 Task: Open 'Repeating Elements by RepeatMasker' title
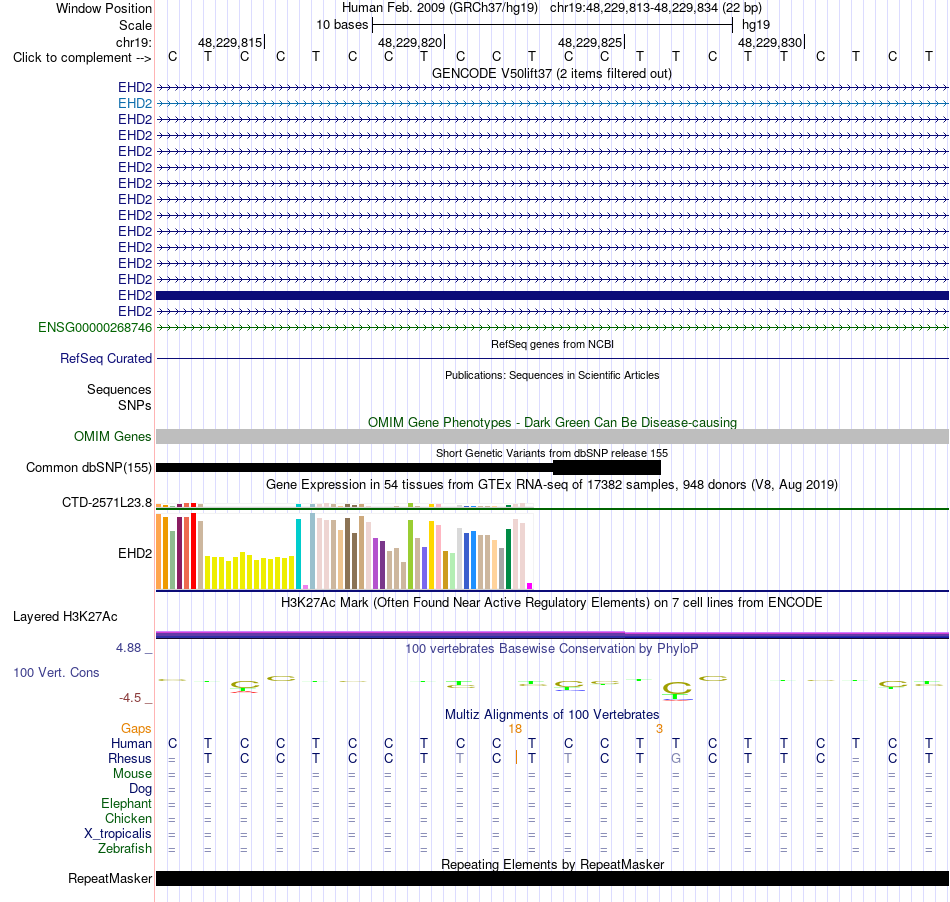552,864
